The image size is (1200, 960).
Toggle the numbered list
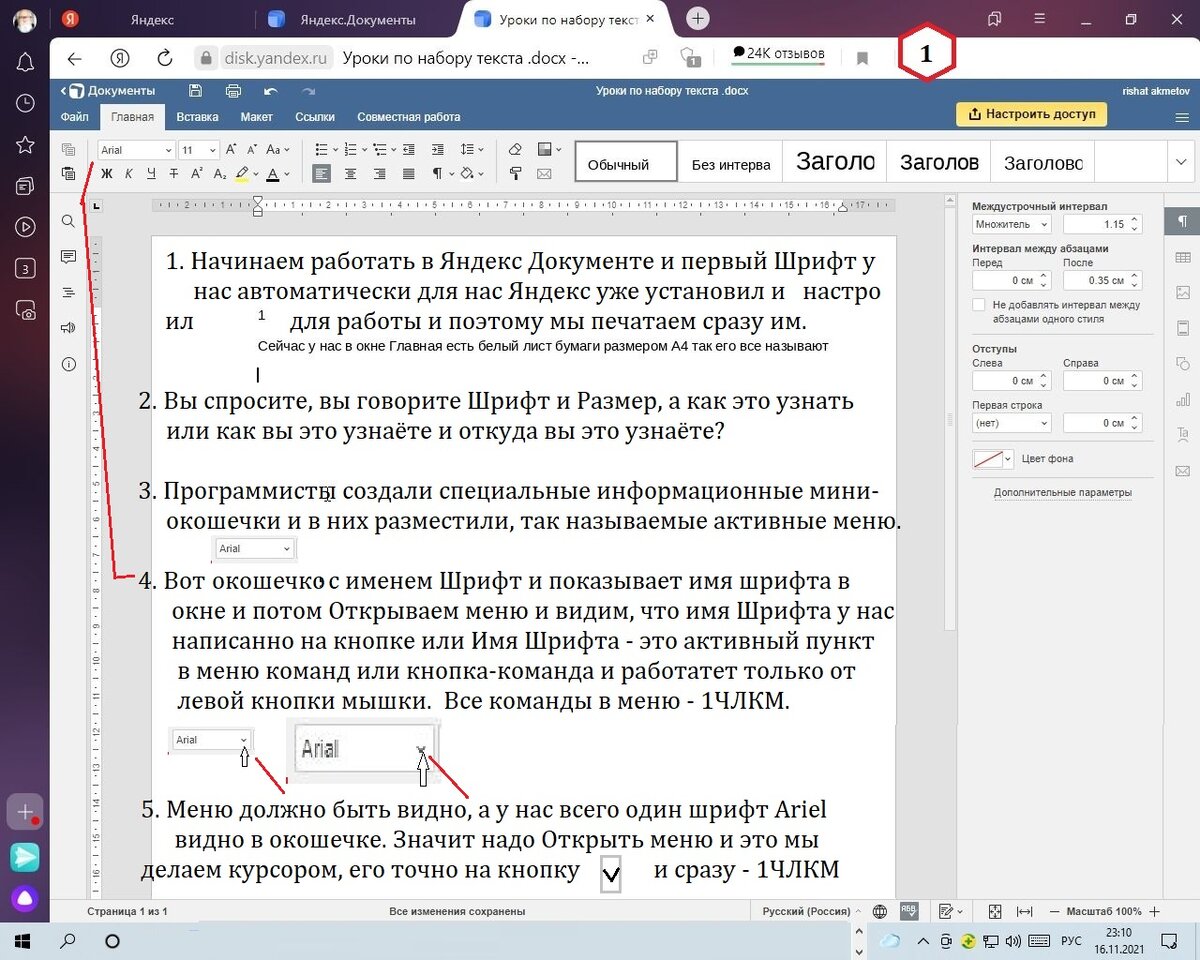coord(351,148)
